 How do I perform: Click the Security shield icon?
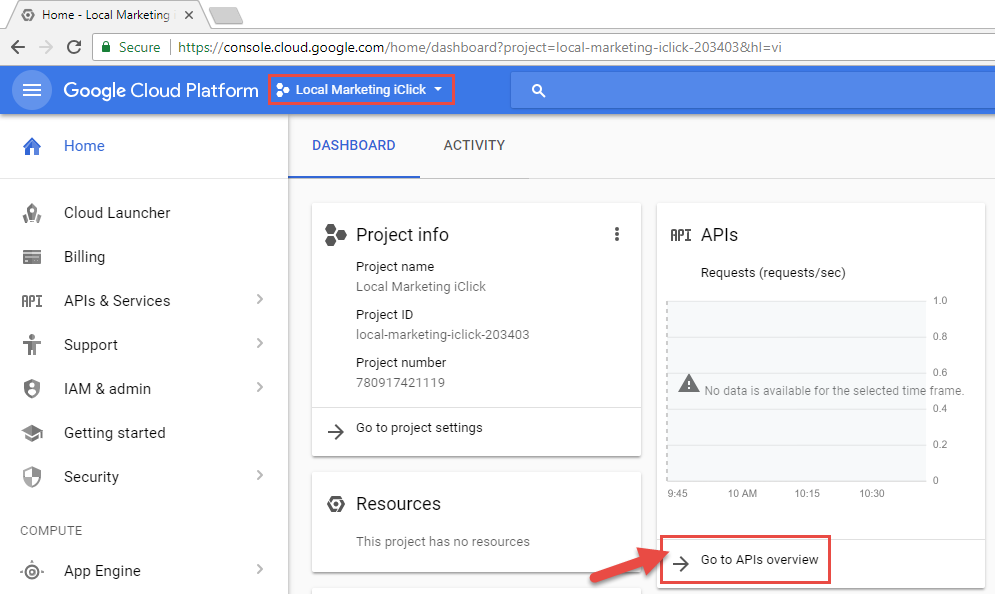click(32, 477)
